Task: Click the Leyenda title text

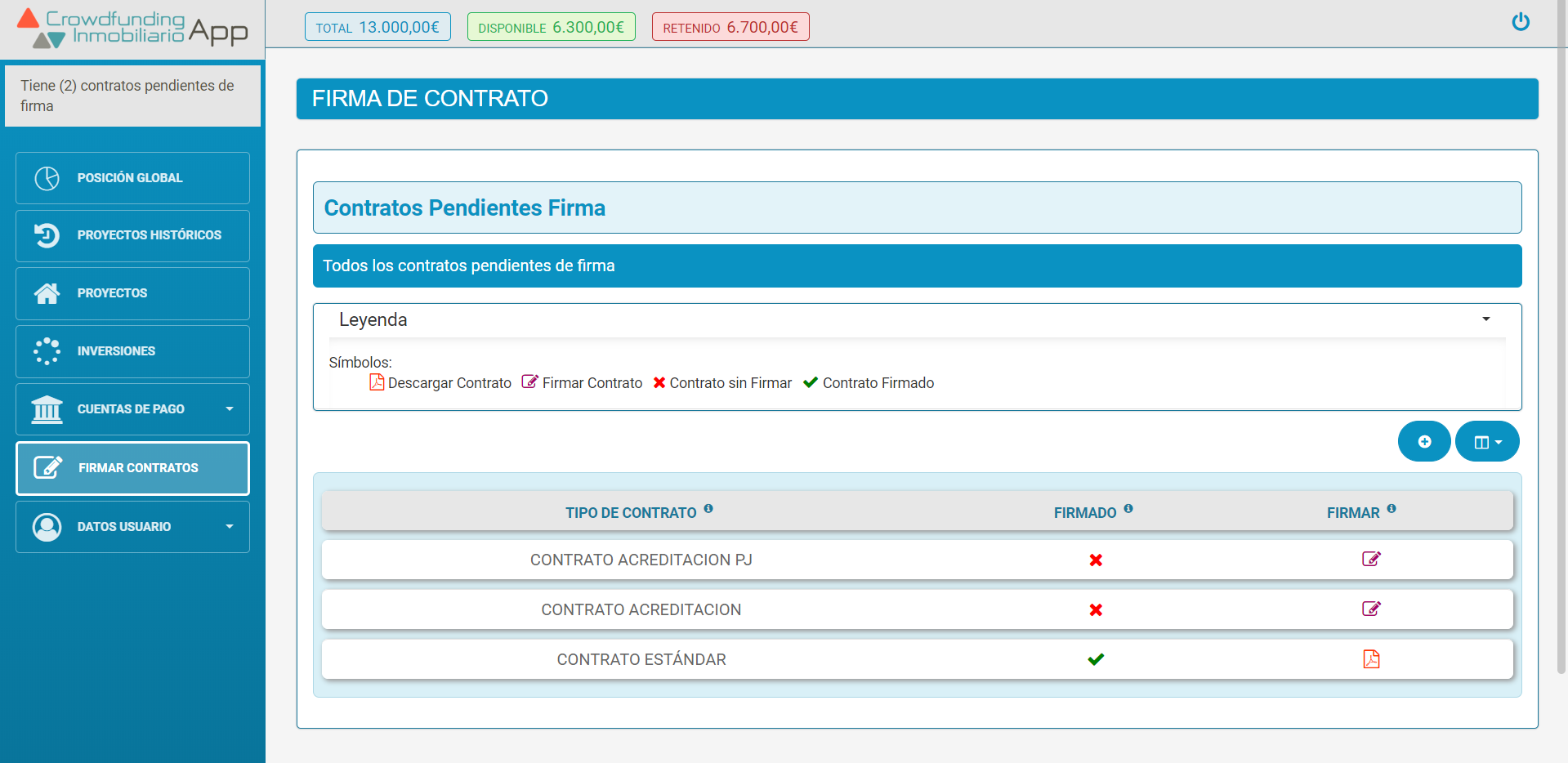Action: [x=373, y=319]
